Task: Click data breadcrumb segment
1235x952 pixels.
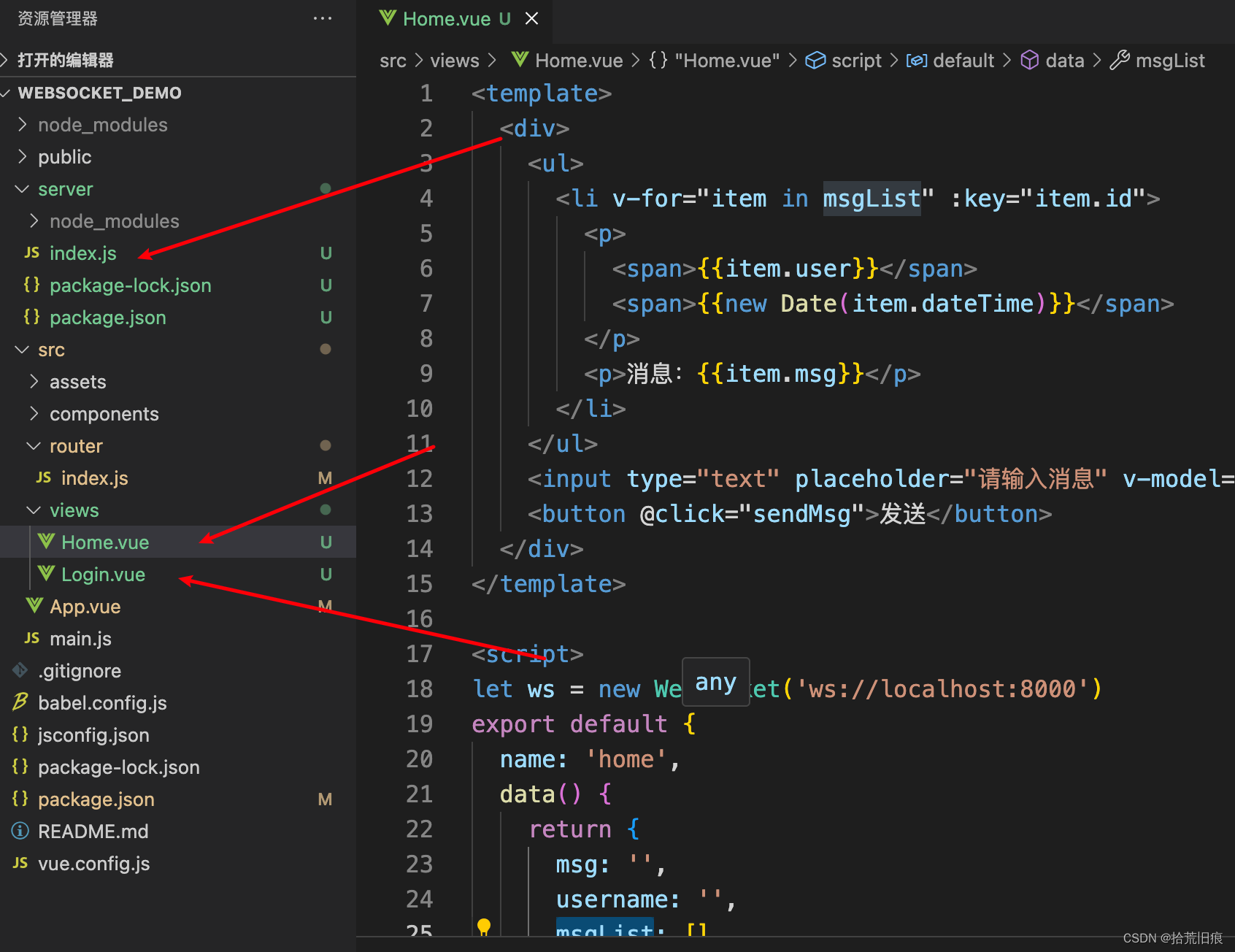Action: point(1053,61)
